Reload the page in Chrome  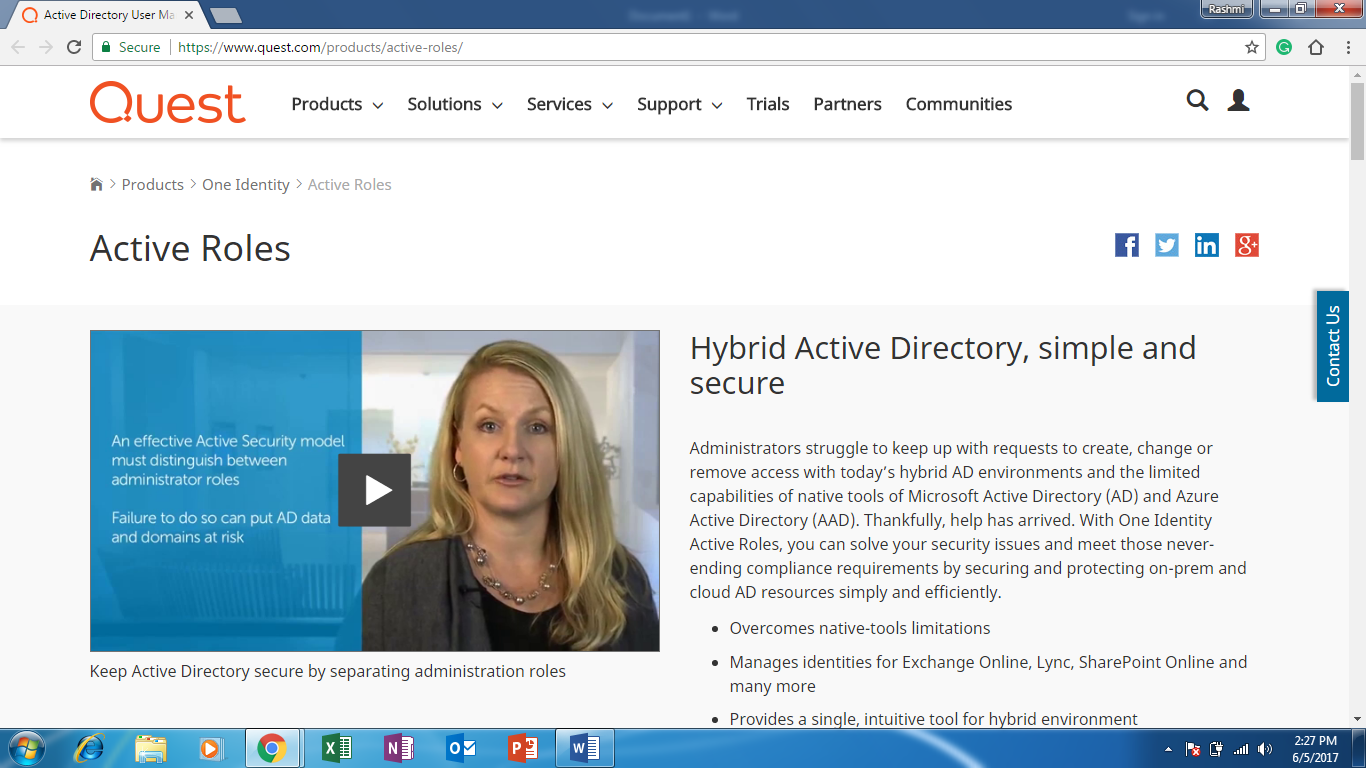[74, 47]
